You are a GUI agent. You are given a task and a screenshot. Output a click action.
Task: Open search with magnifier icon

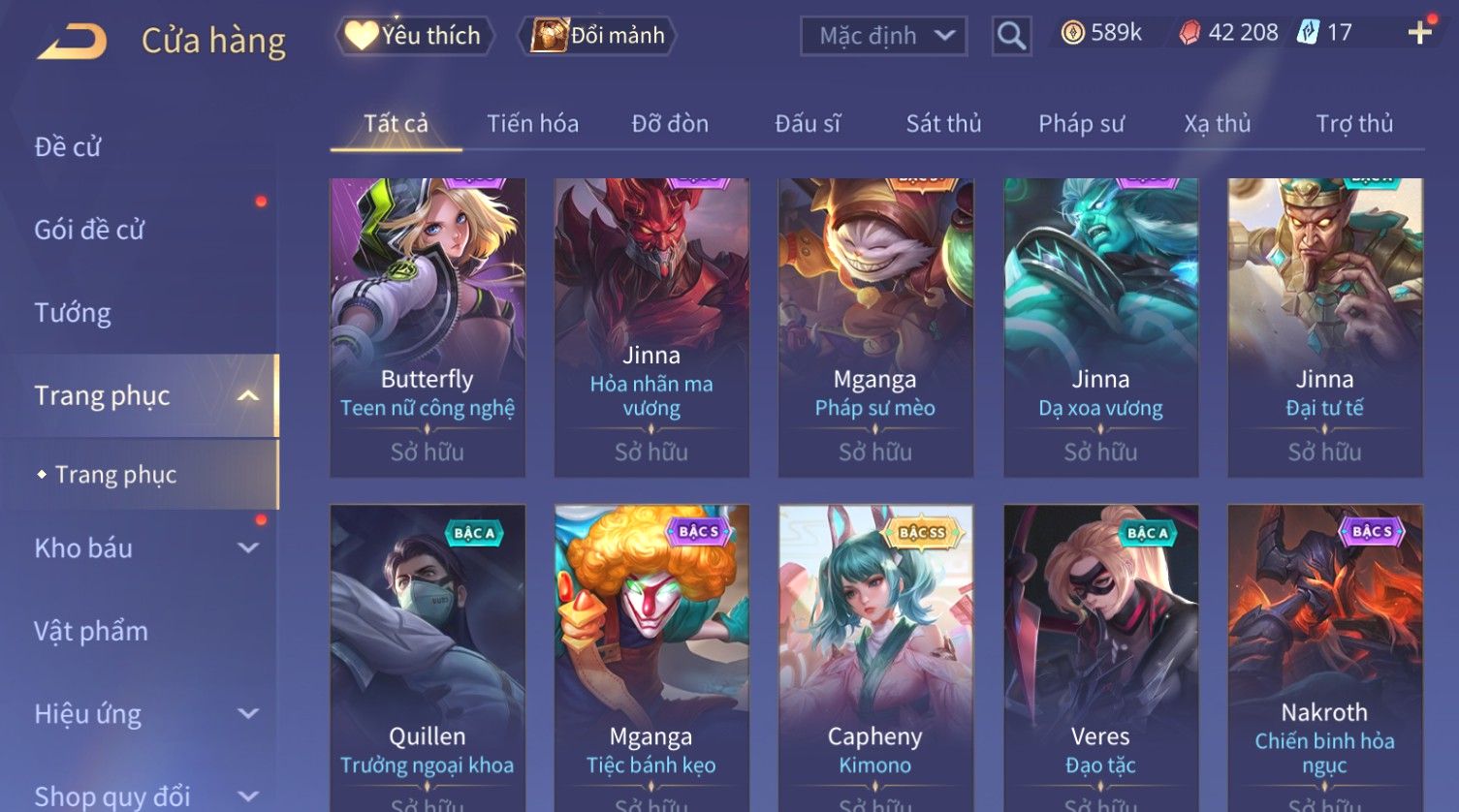coord(1011,36)
